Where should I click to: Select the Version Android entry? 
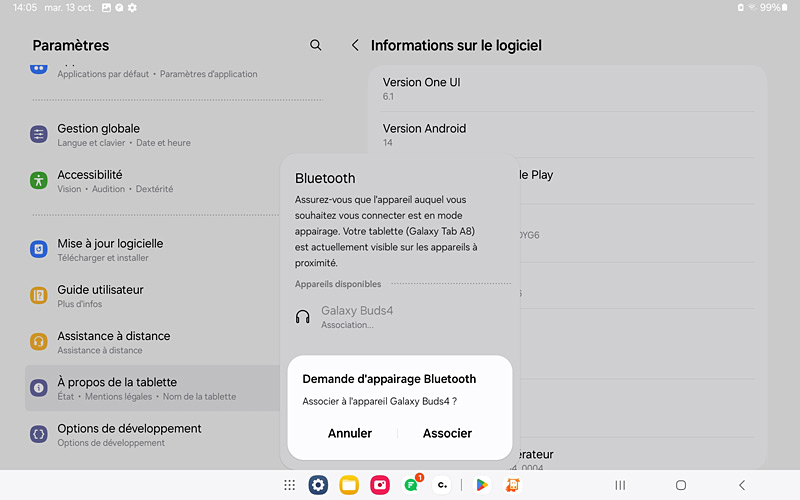[567, 135]
